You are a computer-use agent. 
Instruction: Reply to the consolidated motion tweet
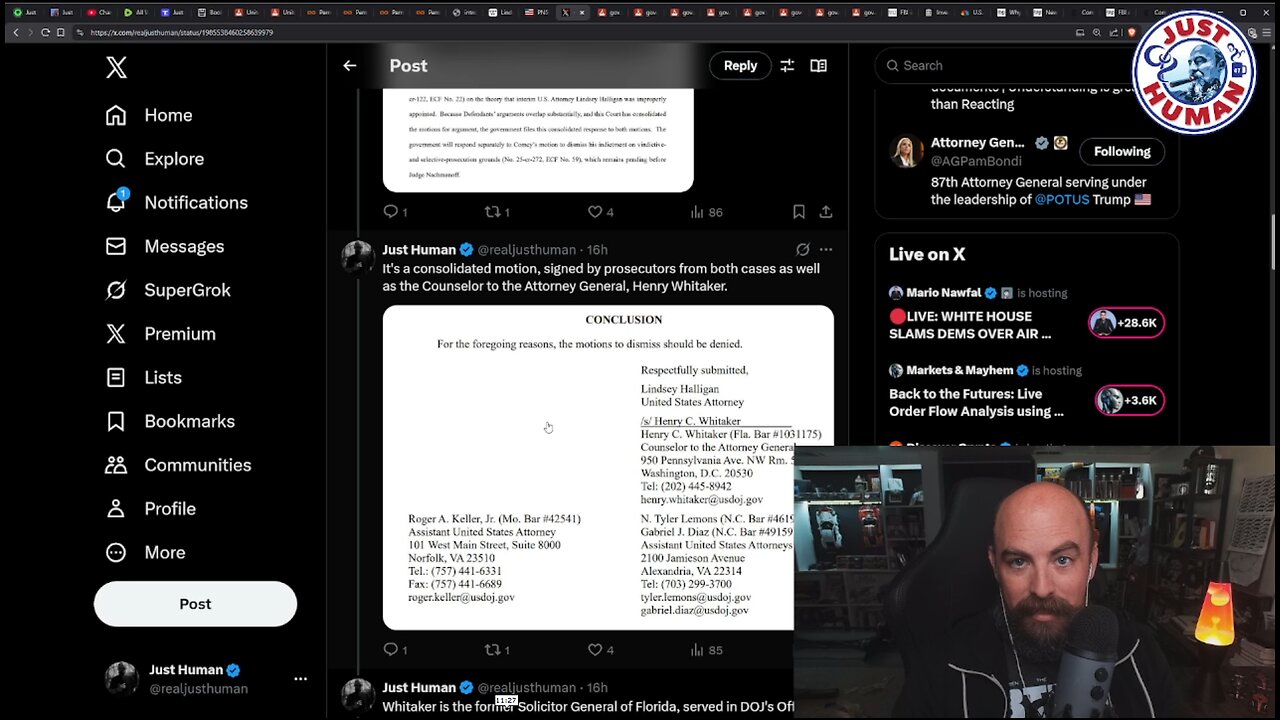(x=391, y=650)
